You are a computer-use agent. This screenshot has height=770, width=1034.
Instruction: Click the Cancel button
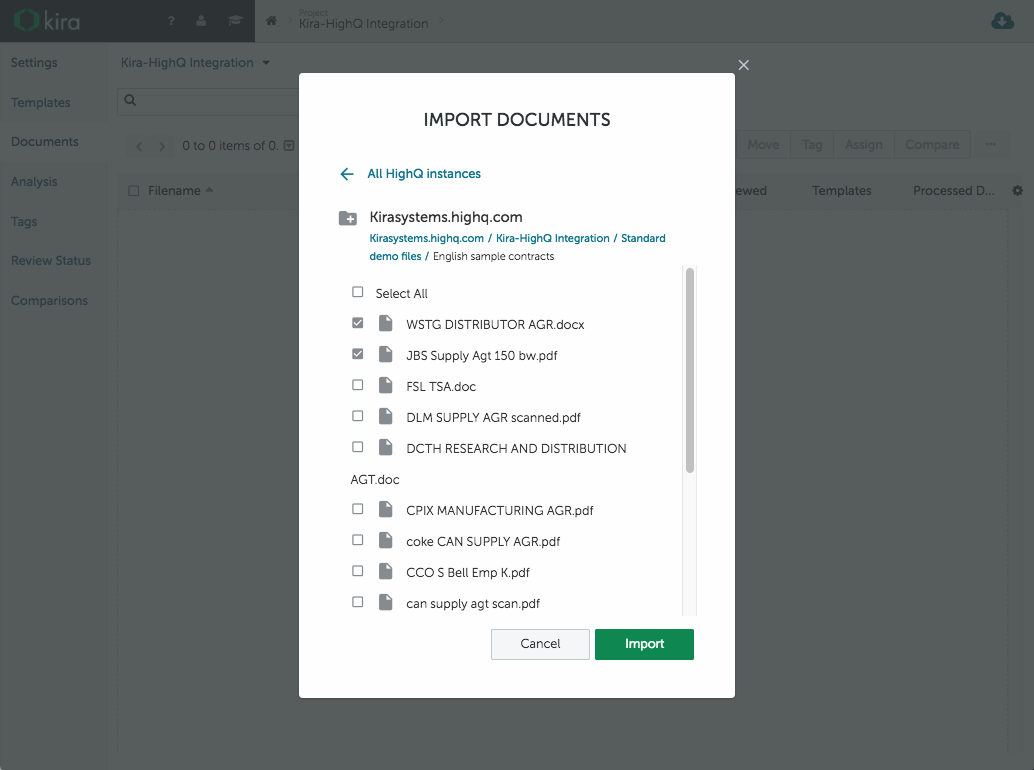[540, 644]
